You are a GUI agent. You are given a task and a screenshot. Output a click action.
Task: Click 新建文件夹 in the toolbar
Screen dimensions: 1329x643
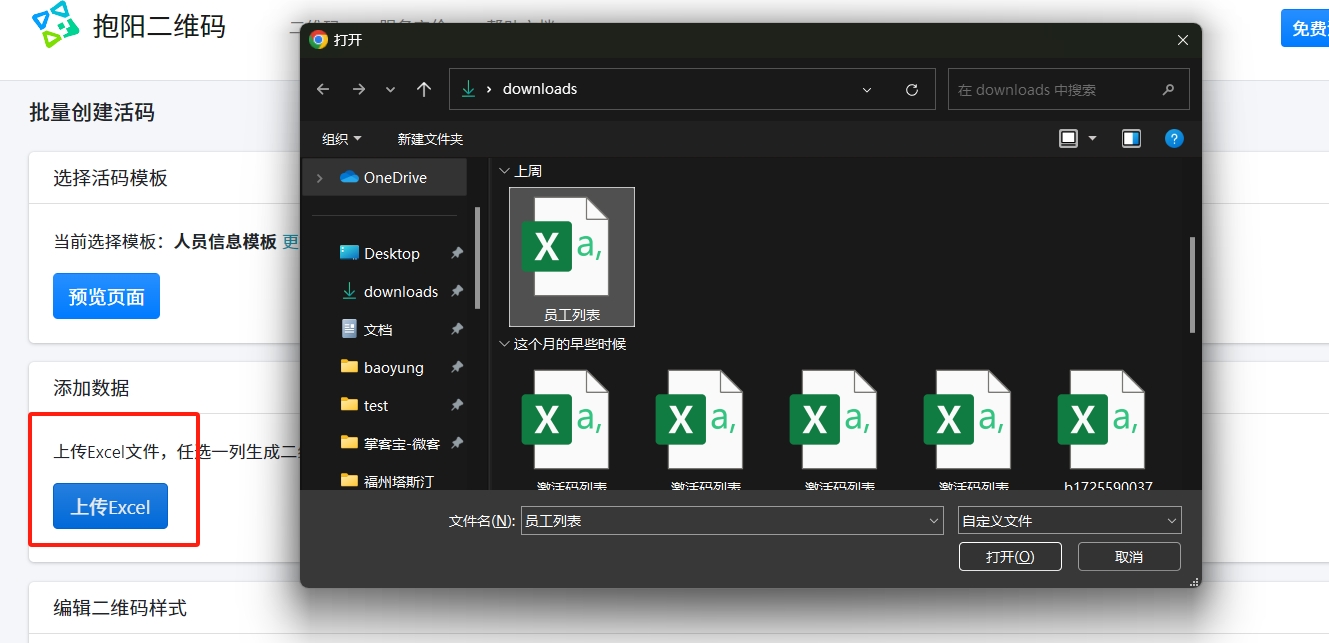[430, 138]
